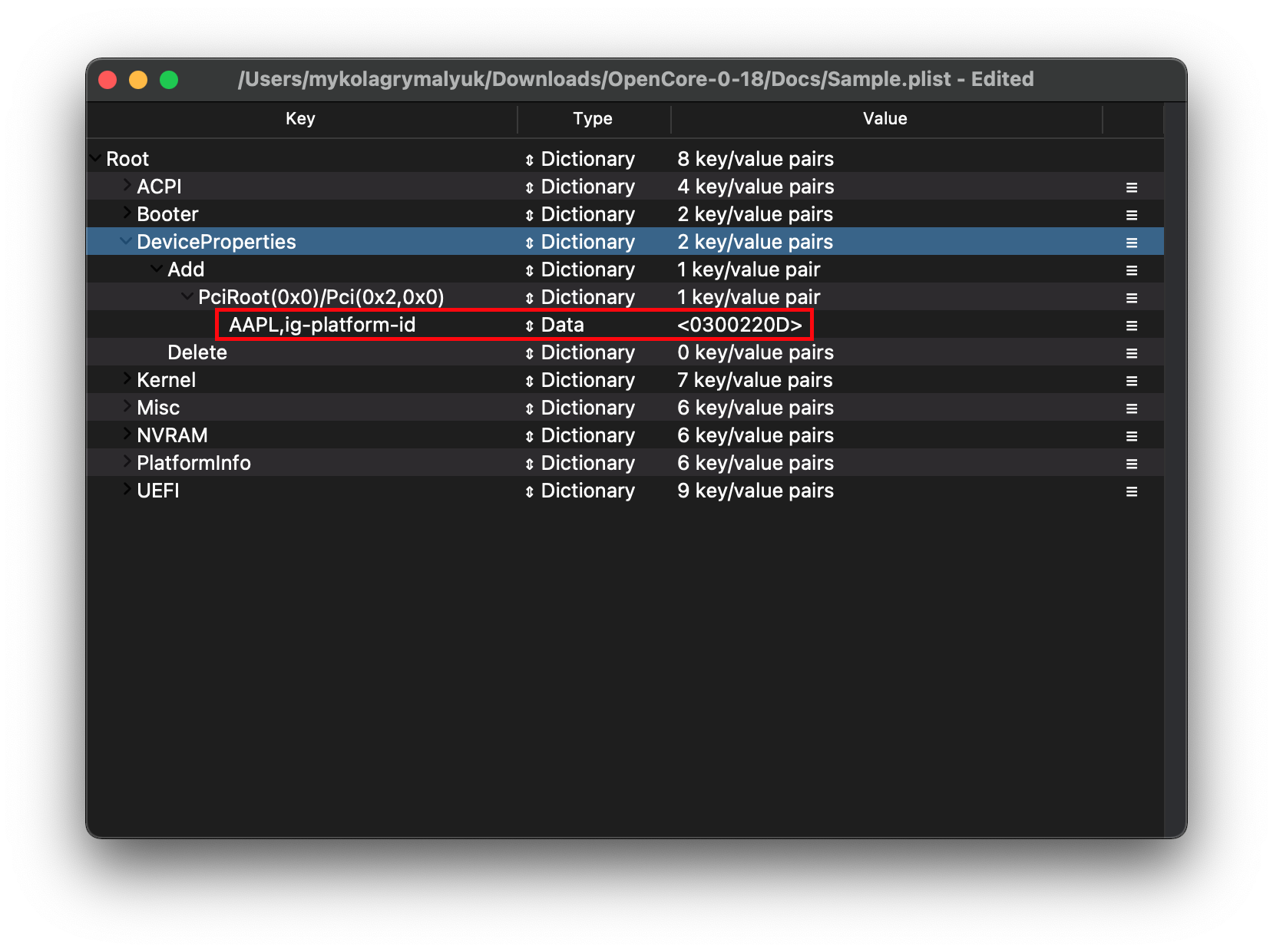
Task: Open type selector for AAPL,ig-platform-id Data
Action: [529, 326]
